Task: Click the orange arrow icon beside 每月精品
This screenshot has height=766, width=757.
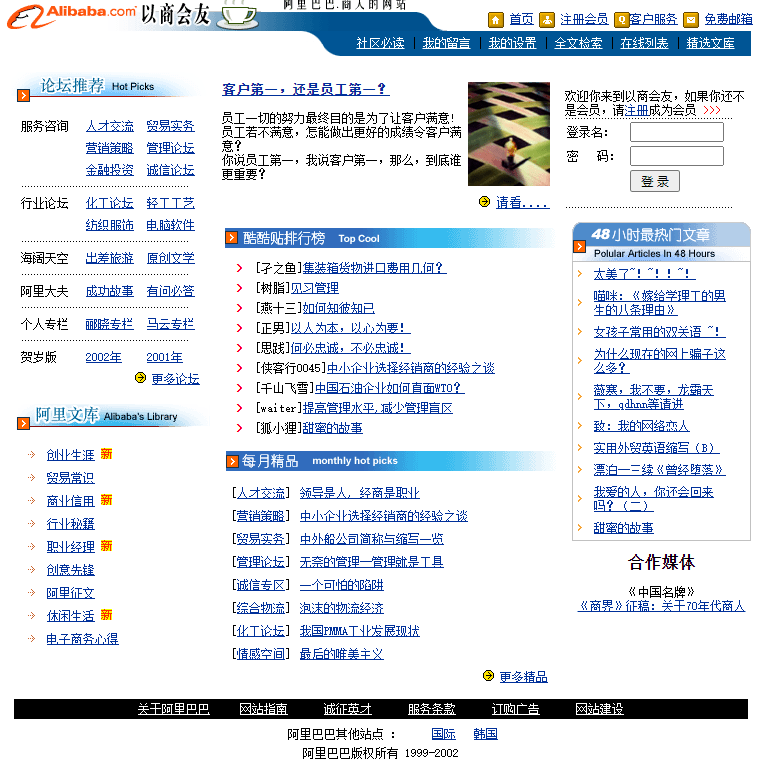Action: coord(232,461)
